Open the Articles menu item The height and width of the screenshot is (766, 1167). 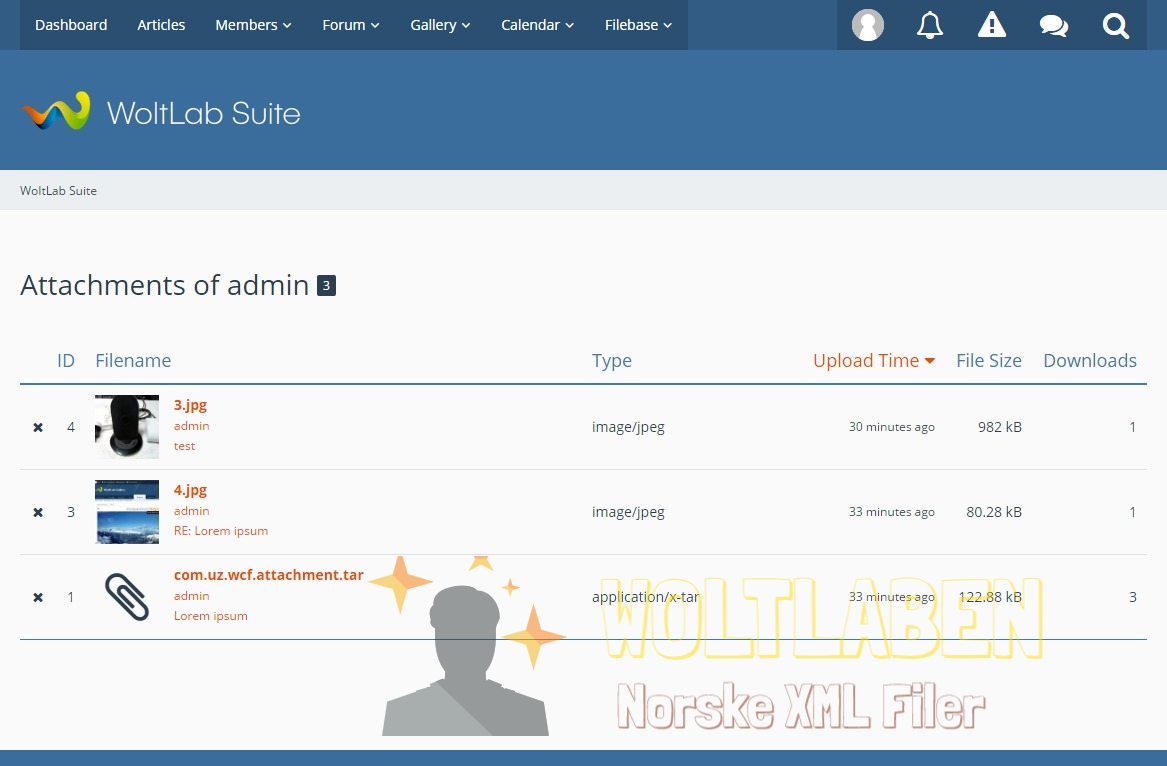click(x=161, y=25)
